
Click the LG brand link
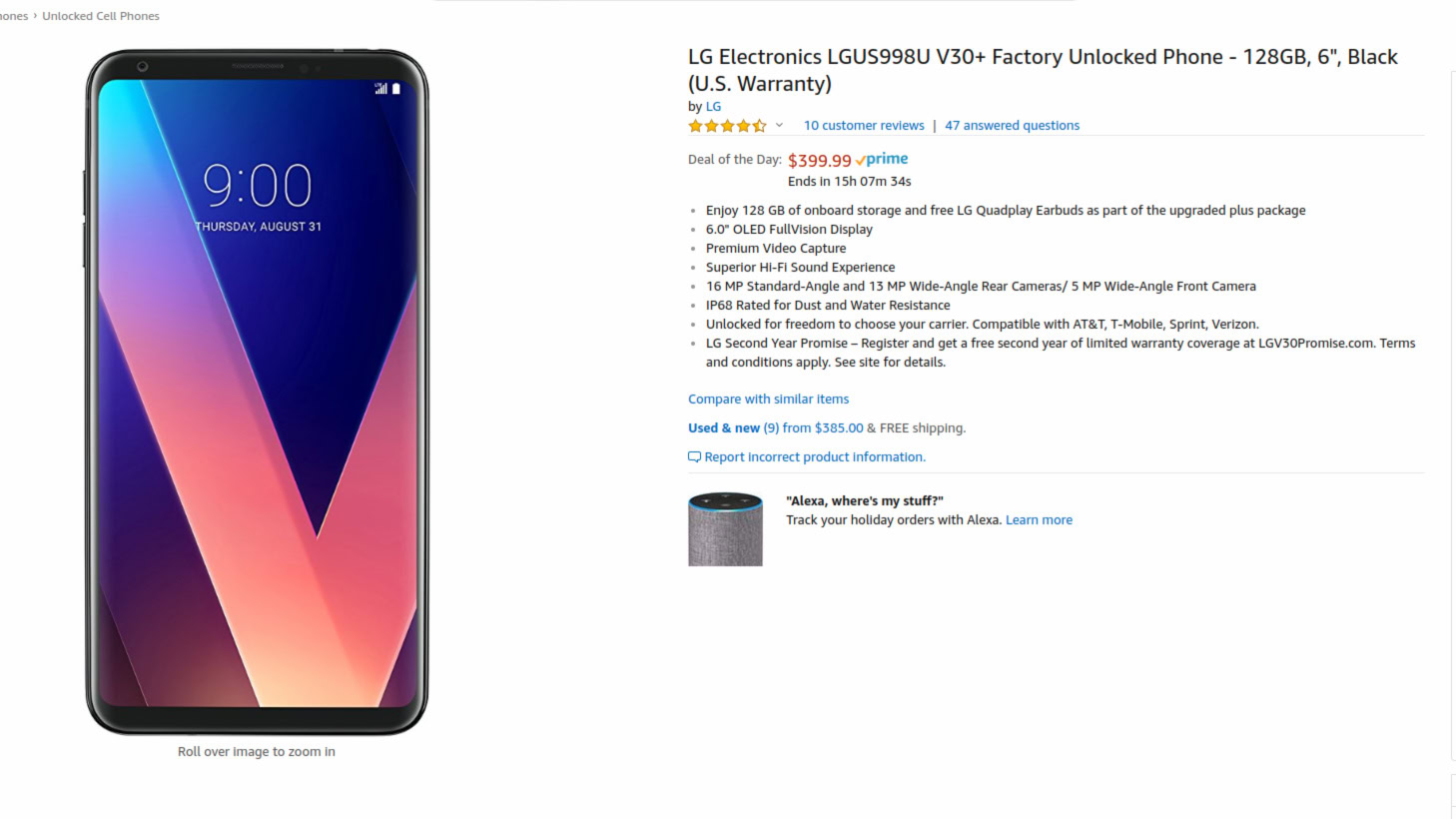713,107
